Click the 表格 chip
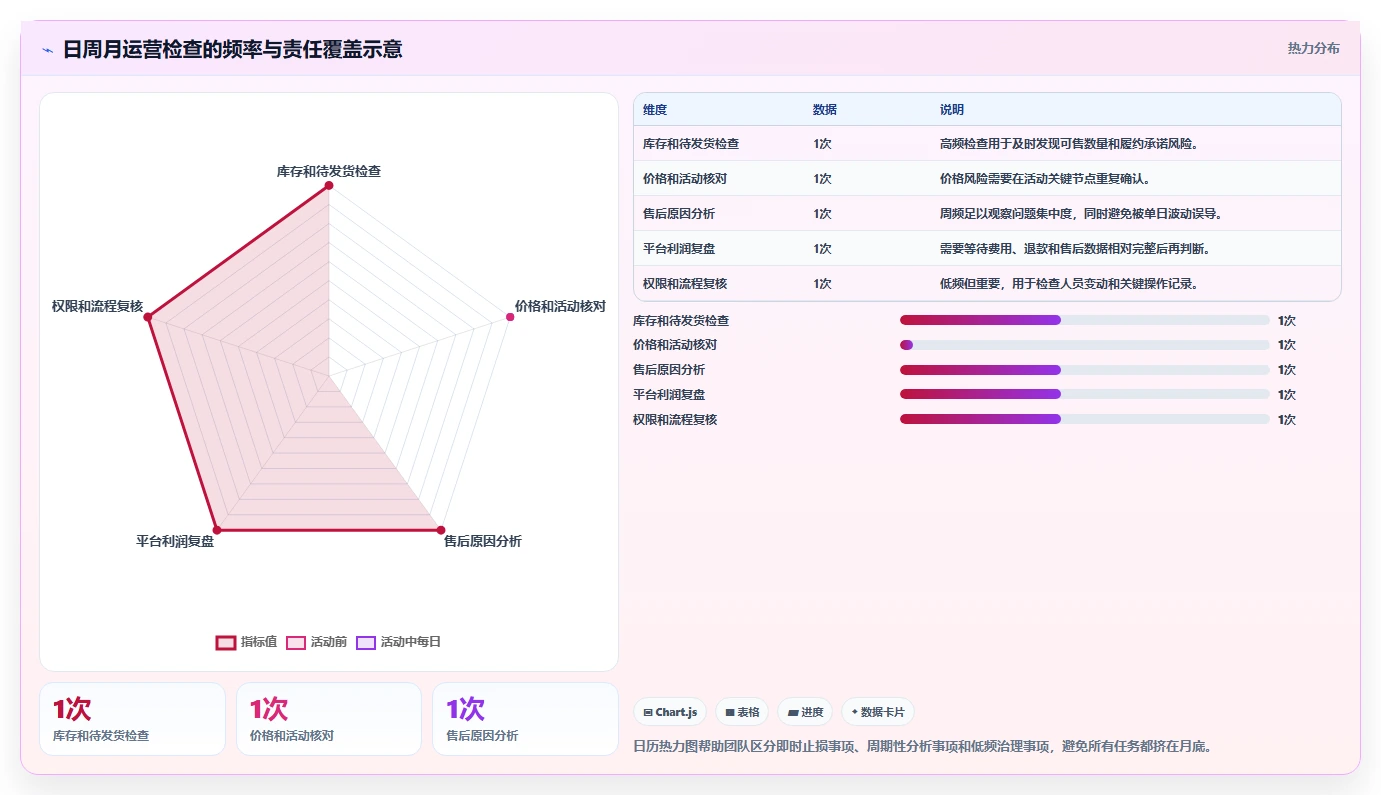 tap(742, 712)
